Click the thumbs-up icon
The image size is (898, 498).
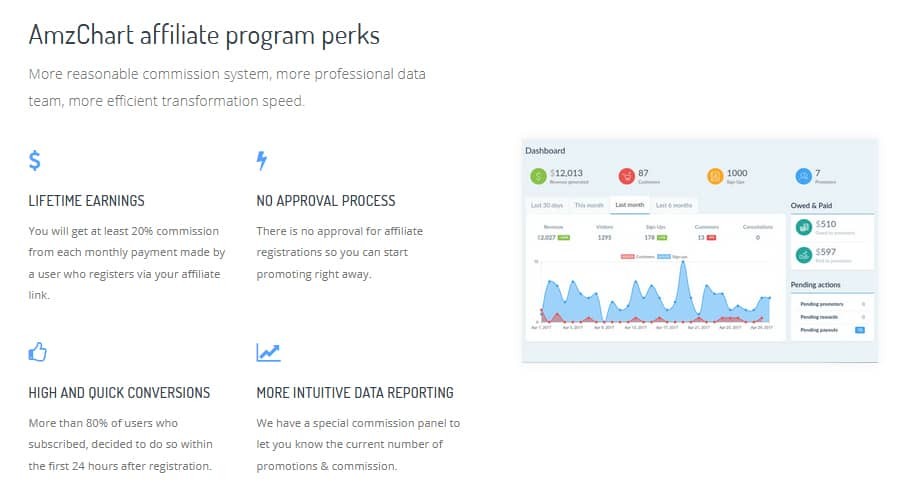tap(38, 351)
